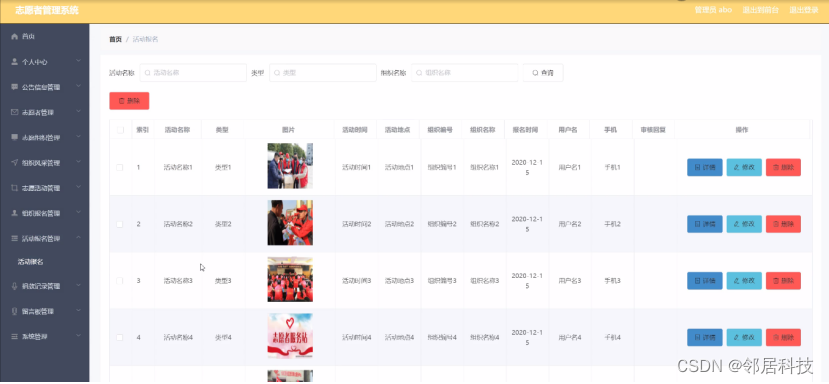The height and width of the screenshot is (384, 829).
Task: Click the thumbnail image in row 2
Action: [x=290, y=223]
